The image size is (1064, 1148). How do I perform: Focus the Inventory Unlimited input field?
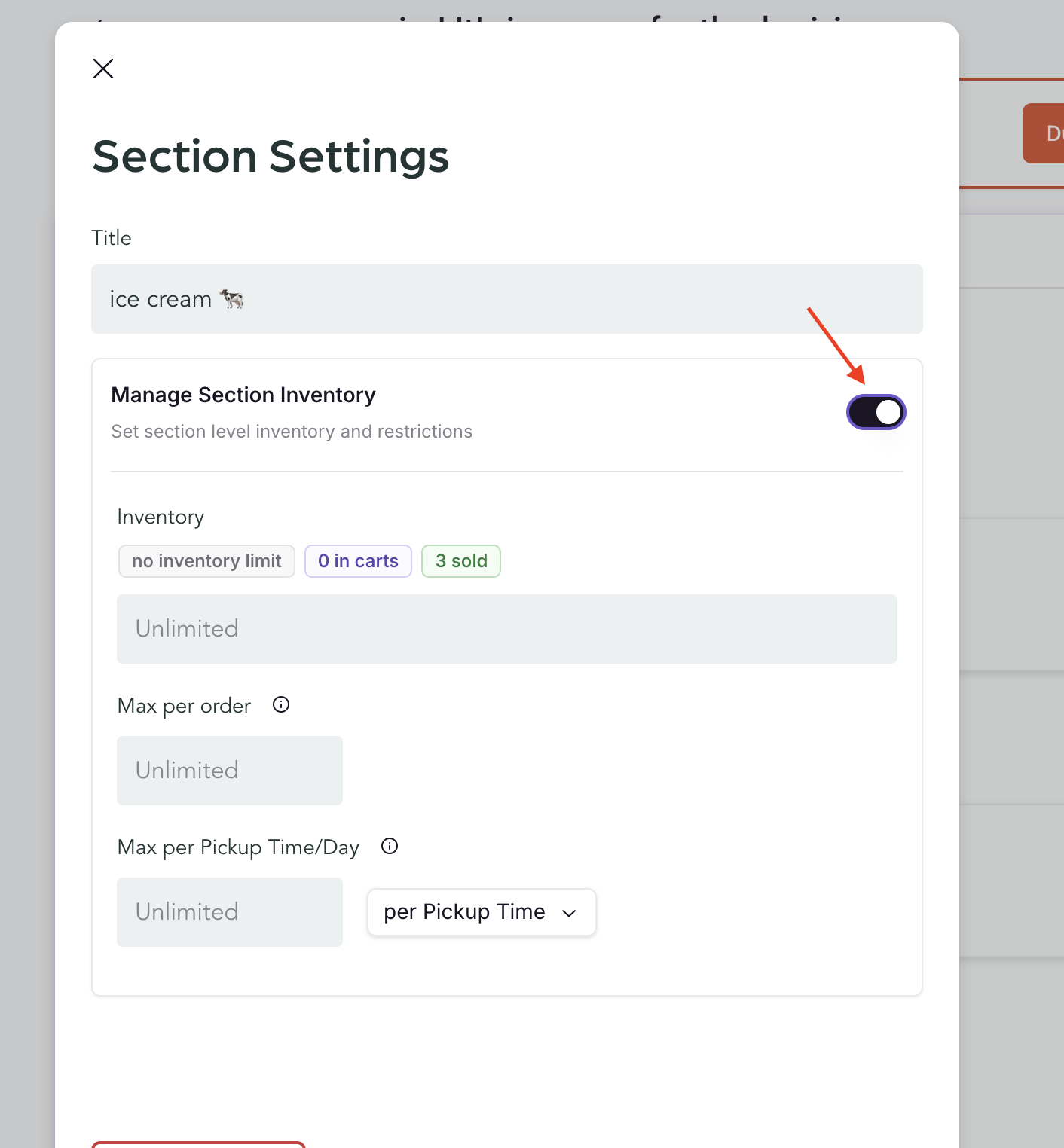coord(506,629)
